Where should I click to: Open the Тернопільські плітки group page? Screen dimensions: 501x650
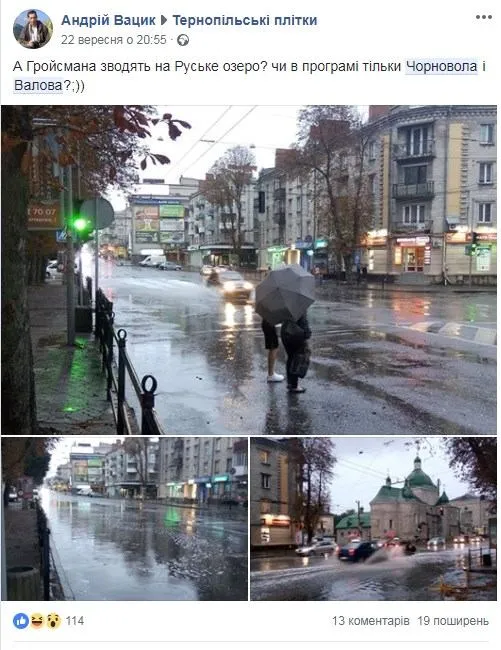245,20
